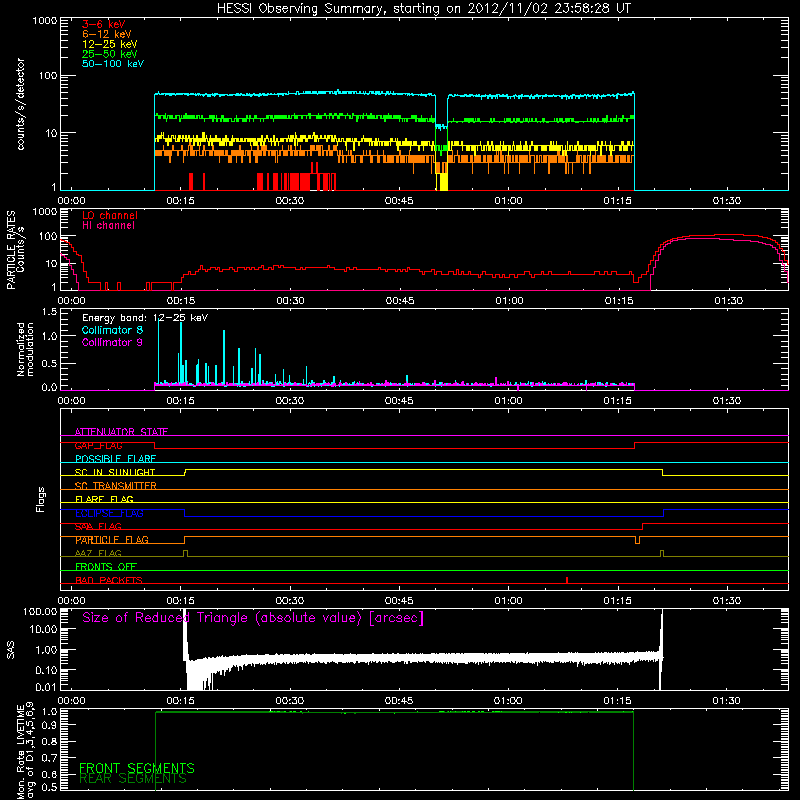The image size is (800, 800).
Task: Click the 1000 tick on counts/s/detector axis
Action: pos(45,21)
